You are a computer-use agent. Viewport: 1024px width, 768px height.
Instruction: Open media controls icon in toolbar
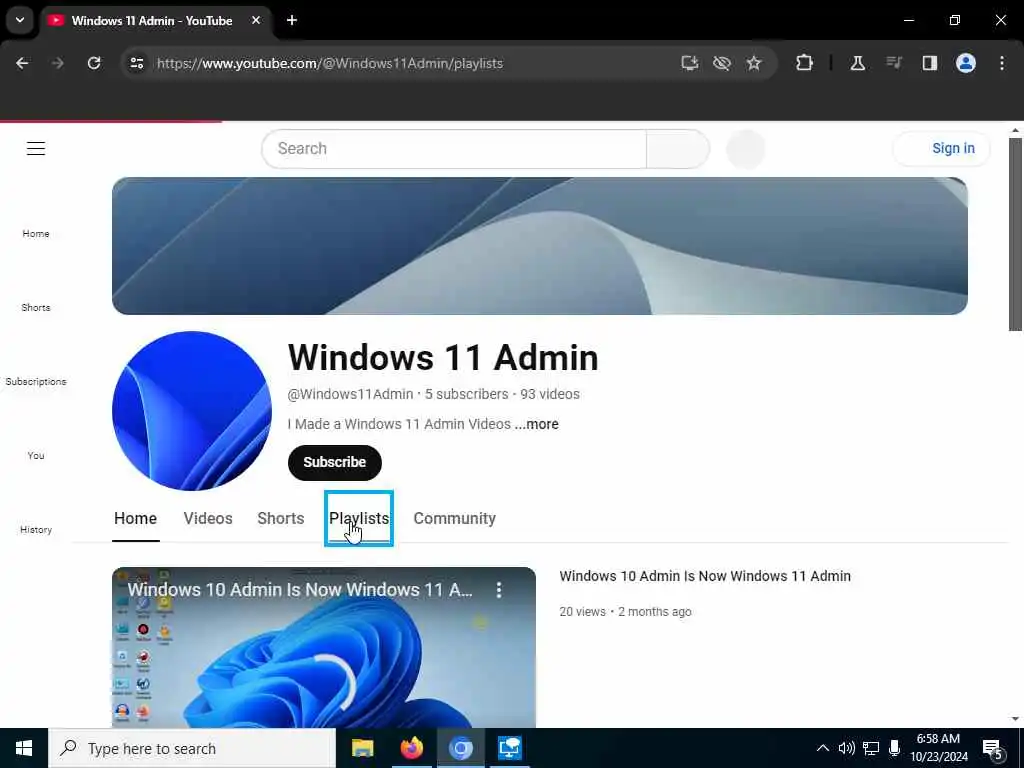click(x=893, y=63)
